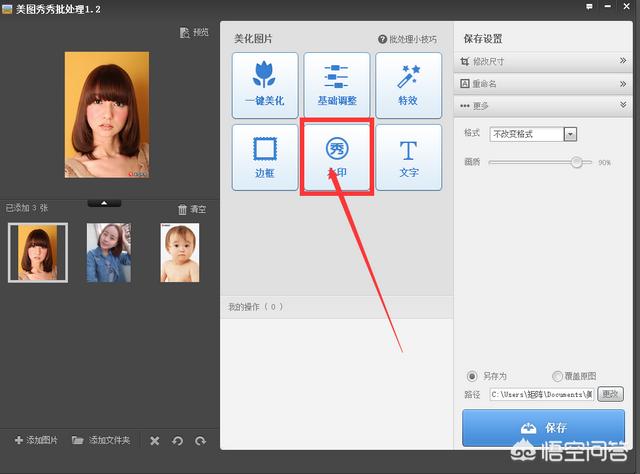Viewport: 640px width, 474px height.
Task: Click the 已添加 3 张 count label
Action: (x=27, y=208)
